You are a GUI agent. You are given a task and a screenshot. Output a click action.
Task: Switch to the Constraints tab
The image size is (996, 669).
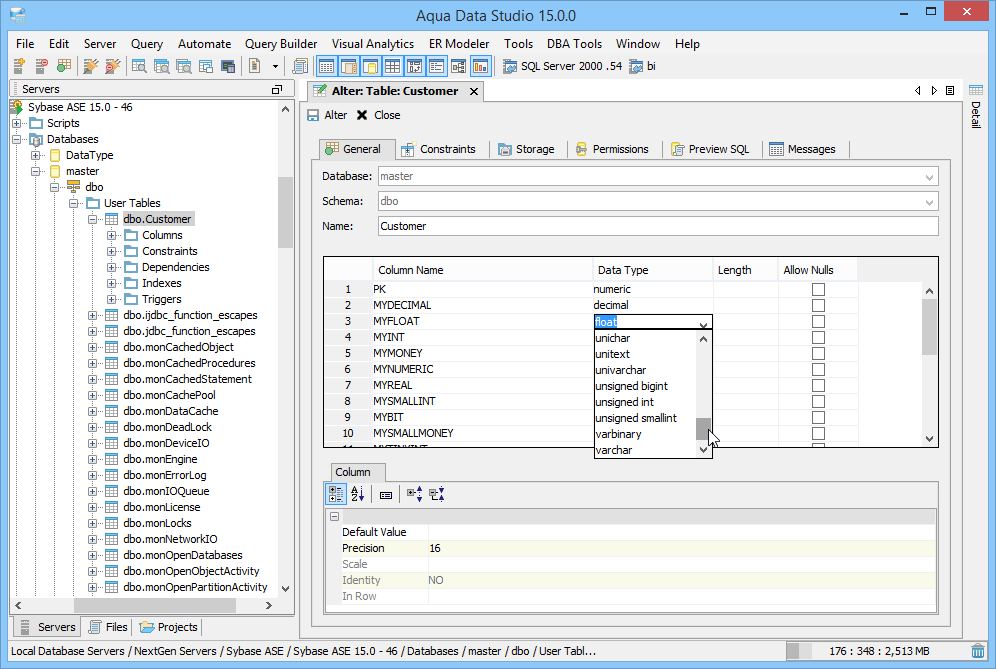click(x=440, y=149)
